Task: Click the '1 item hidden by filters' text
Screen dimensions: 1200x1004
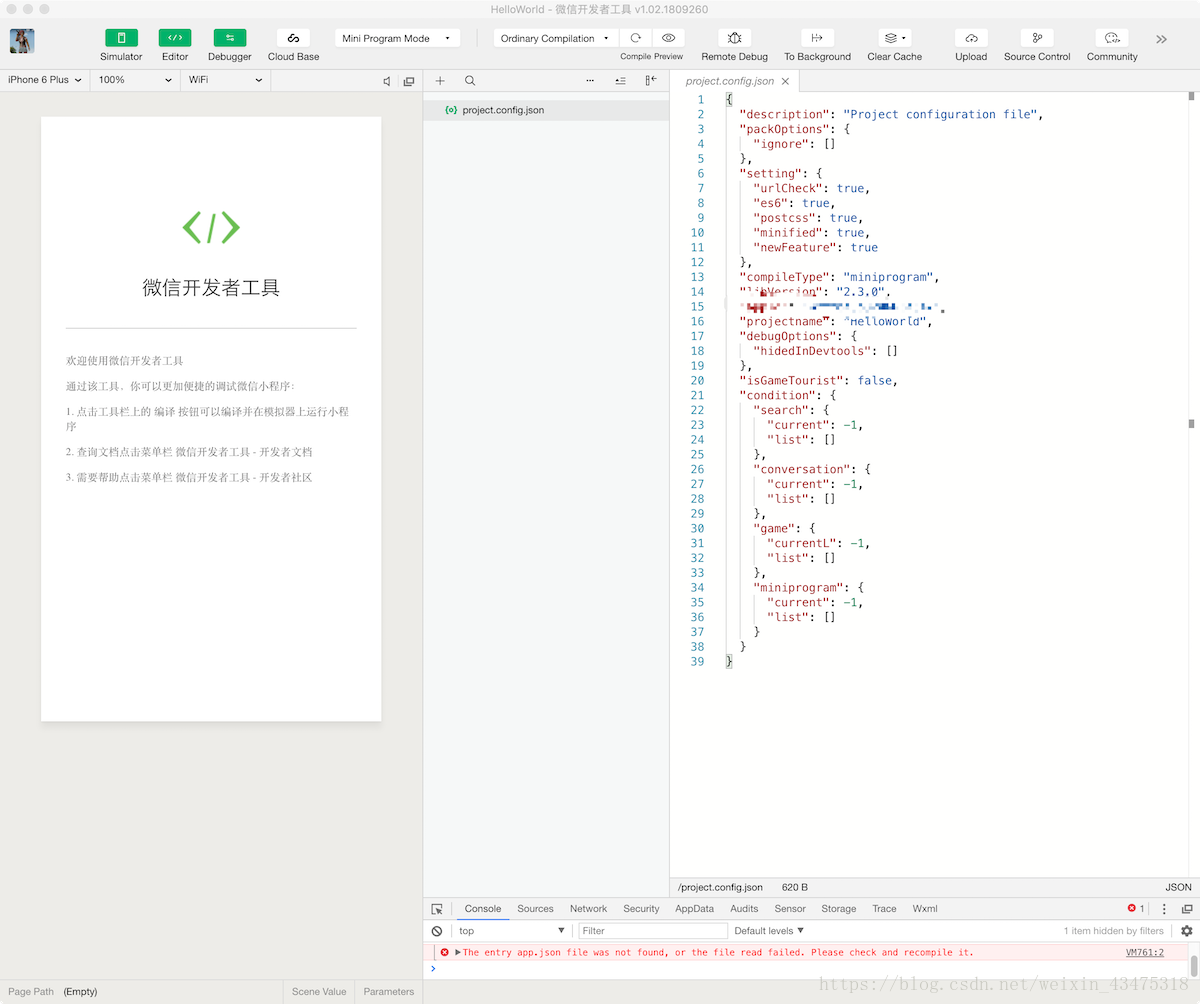Action: pyautogui.click(x=1114, y=931)
